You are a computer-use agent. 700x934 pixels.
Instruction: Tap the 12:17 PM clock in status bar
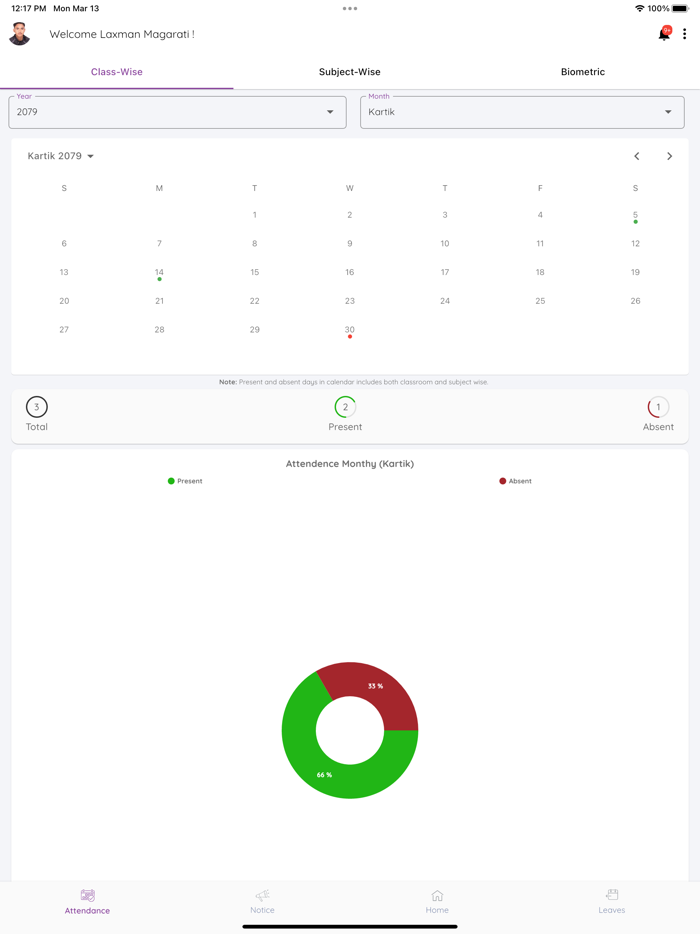click(x=29, y=8)
